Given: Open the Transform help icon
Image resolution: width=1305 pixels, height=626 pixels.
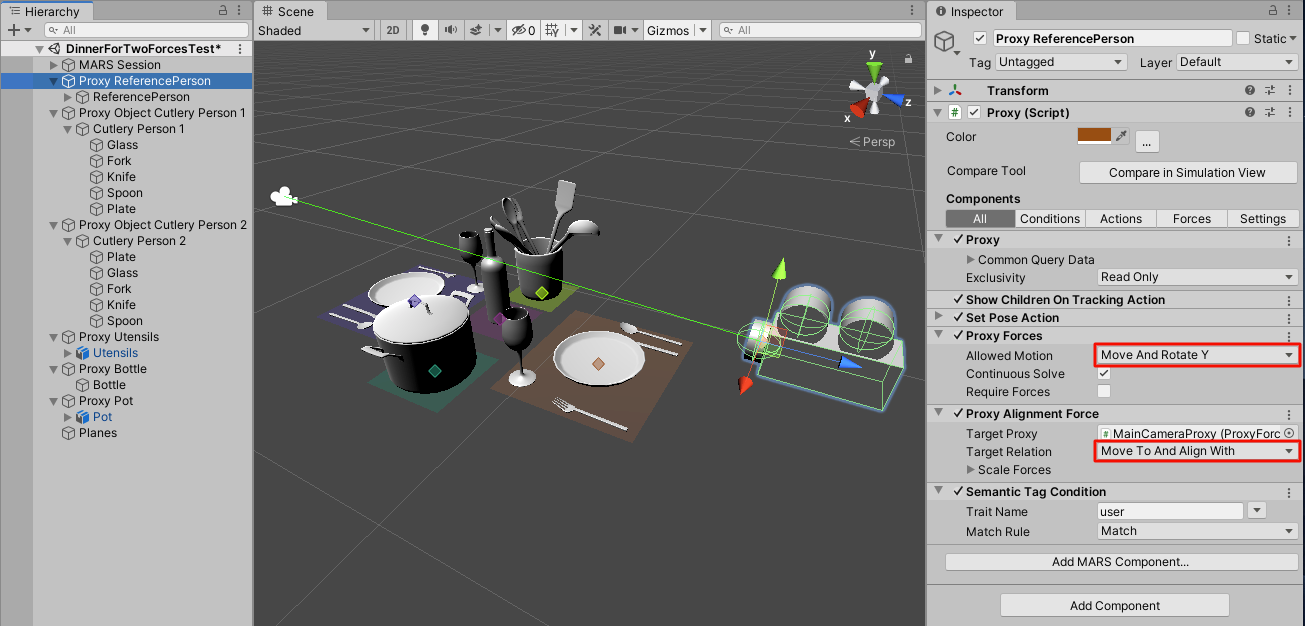Looking at the screenshot, I should point(1249,90).
